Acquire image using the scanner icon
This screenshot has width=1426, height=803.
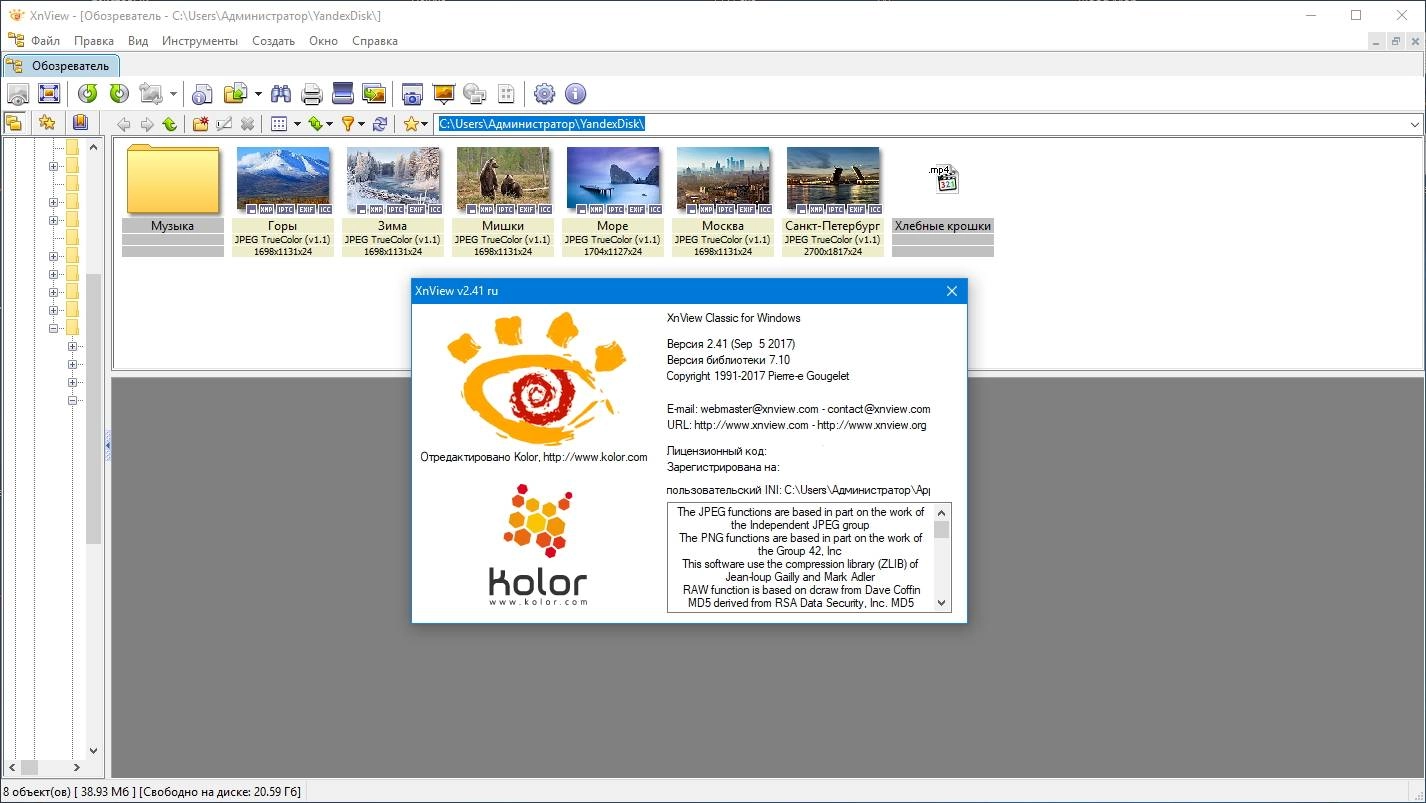click(343, 94)
